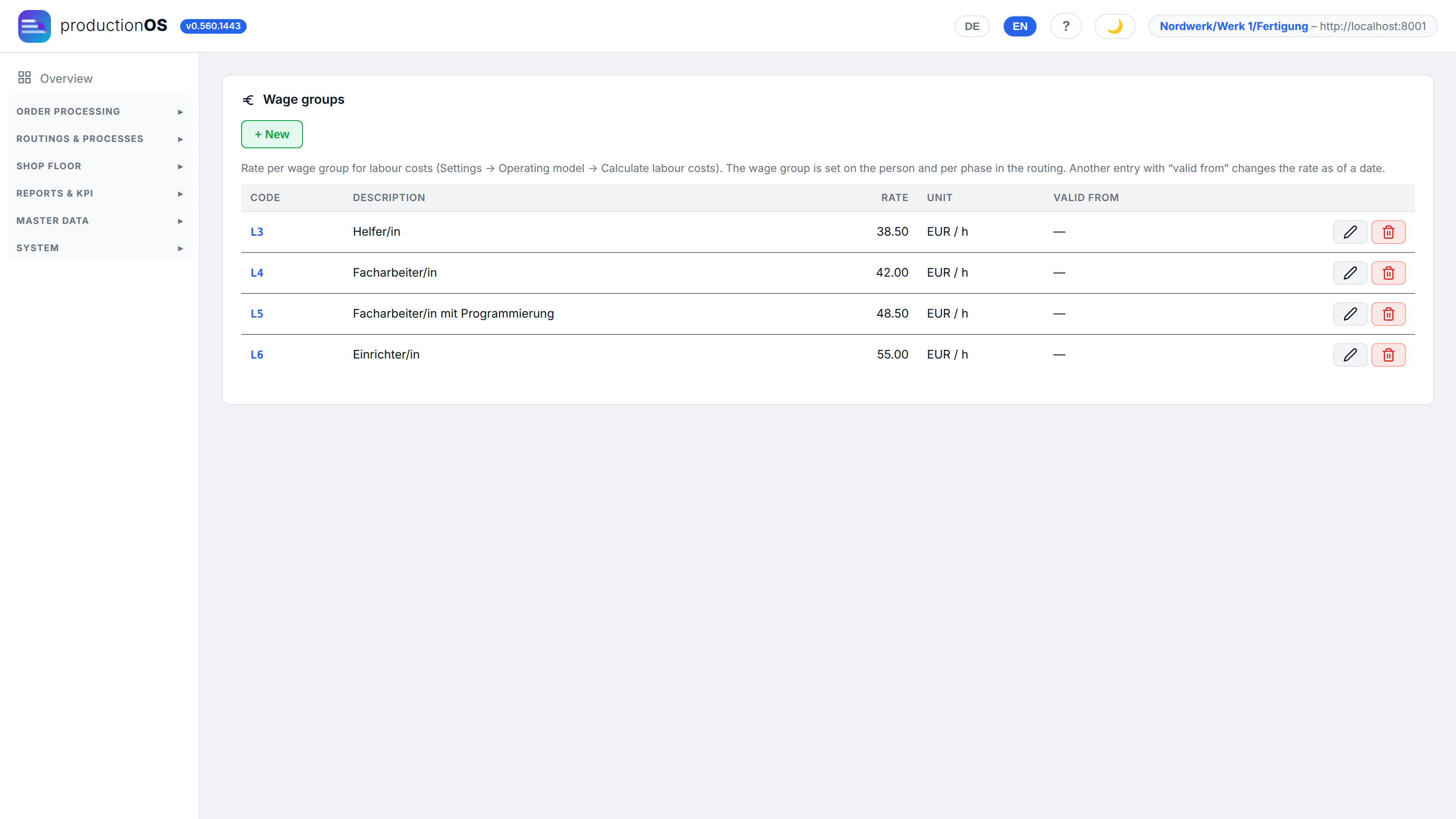Click the productionOS logo icon
1456x819 pixels.
tap(34, 26)
